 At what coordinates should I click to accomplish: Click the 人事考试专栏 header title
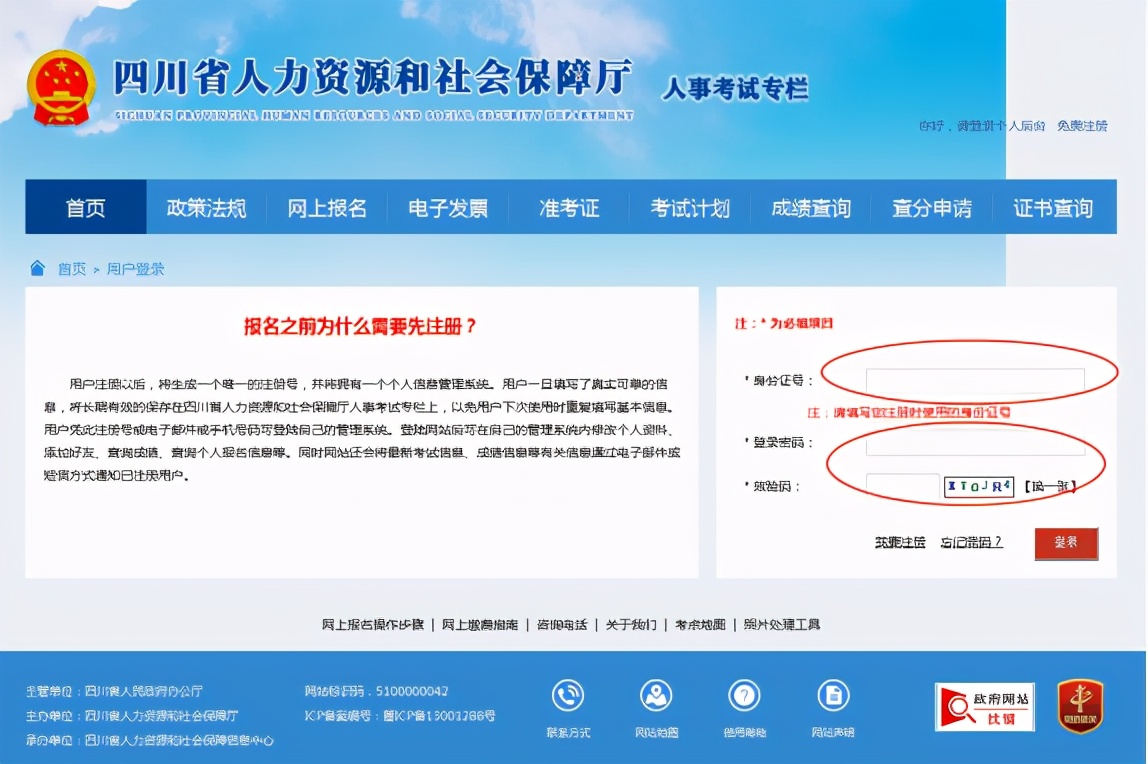click(735, 89)
